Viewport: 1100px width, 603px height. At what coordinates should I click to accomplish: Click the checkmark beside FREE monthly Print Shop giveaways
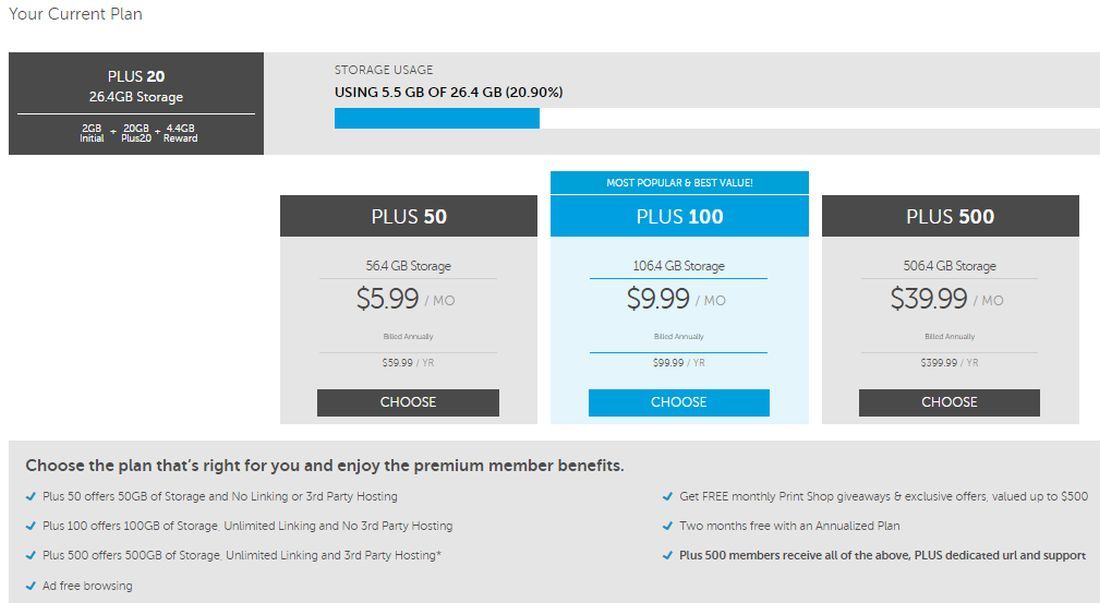667,496
